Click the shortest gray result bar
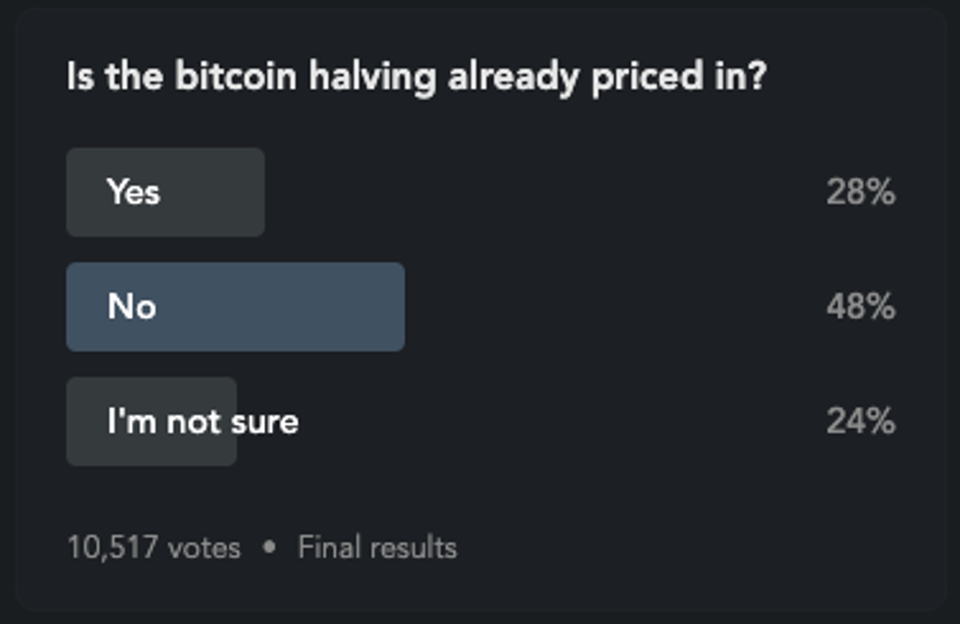This screenshot has width=960, height=624. (x=151, y=421)
